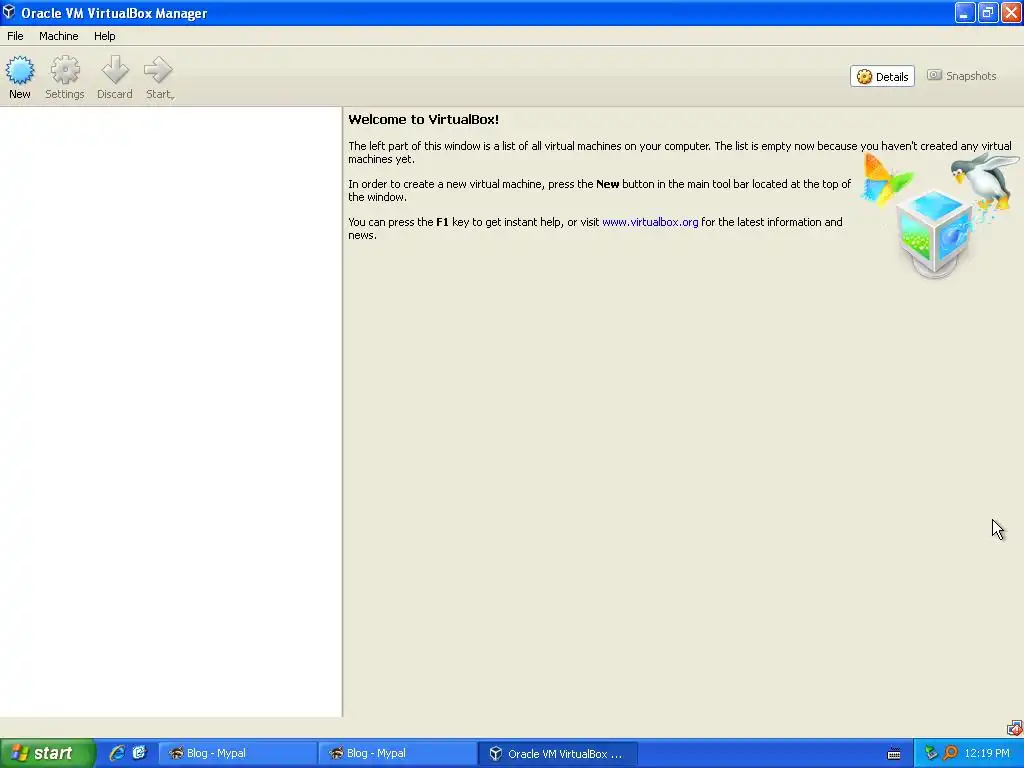1024x768 pixels.
Task: Click the status bar notification icon
Action: coord(1014,728)
